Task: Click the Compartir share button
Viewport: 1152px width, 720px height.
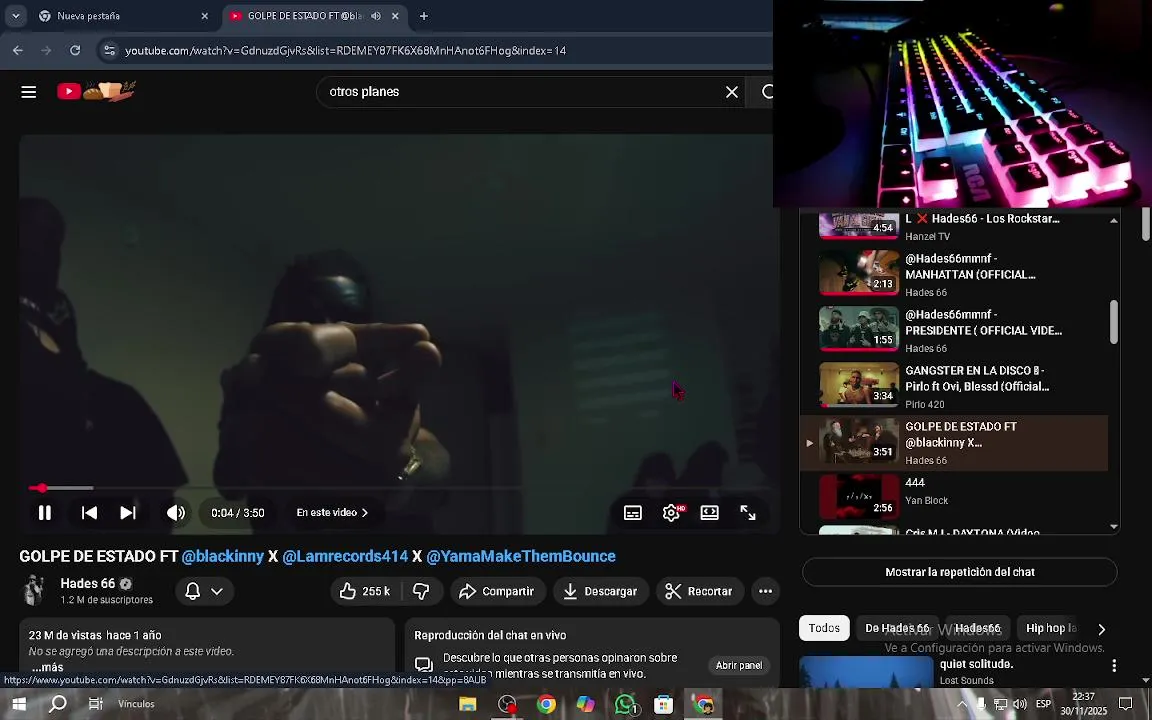Action: tap(497, 591)
